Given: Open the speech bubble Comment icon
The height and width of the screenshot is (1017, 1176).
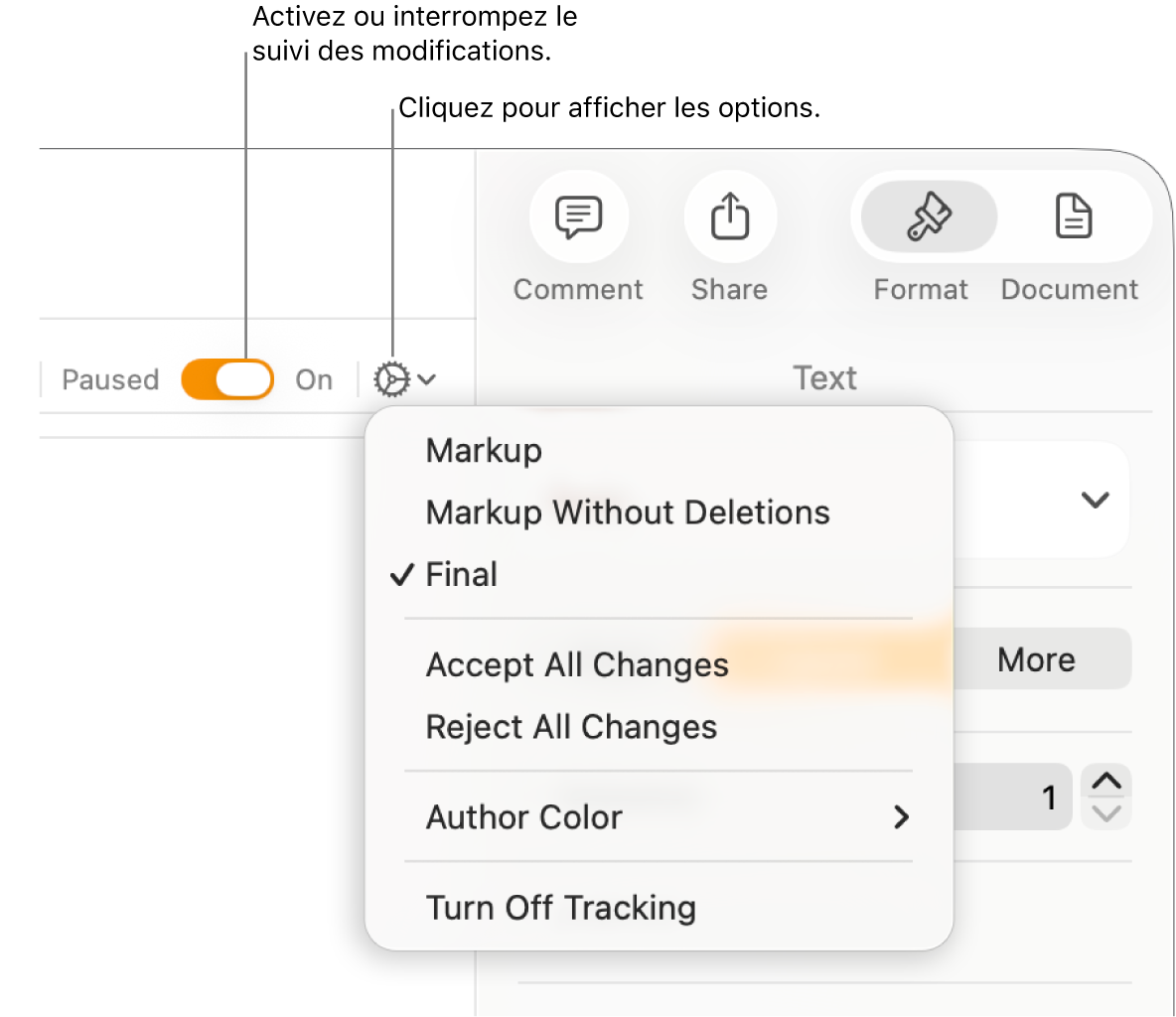Looking at the screenshot, I should click(578, 217).
